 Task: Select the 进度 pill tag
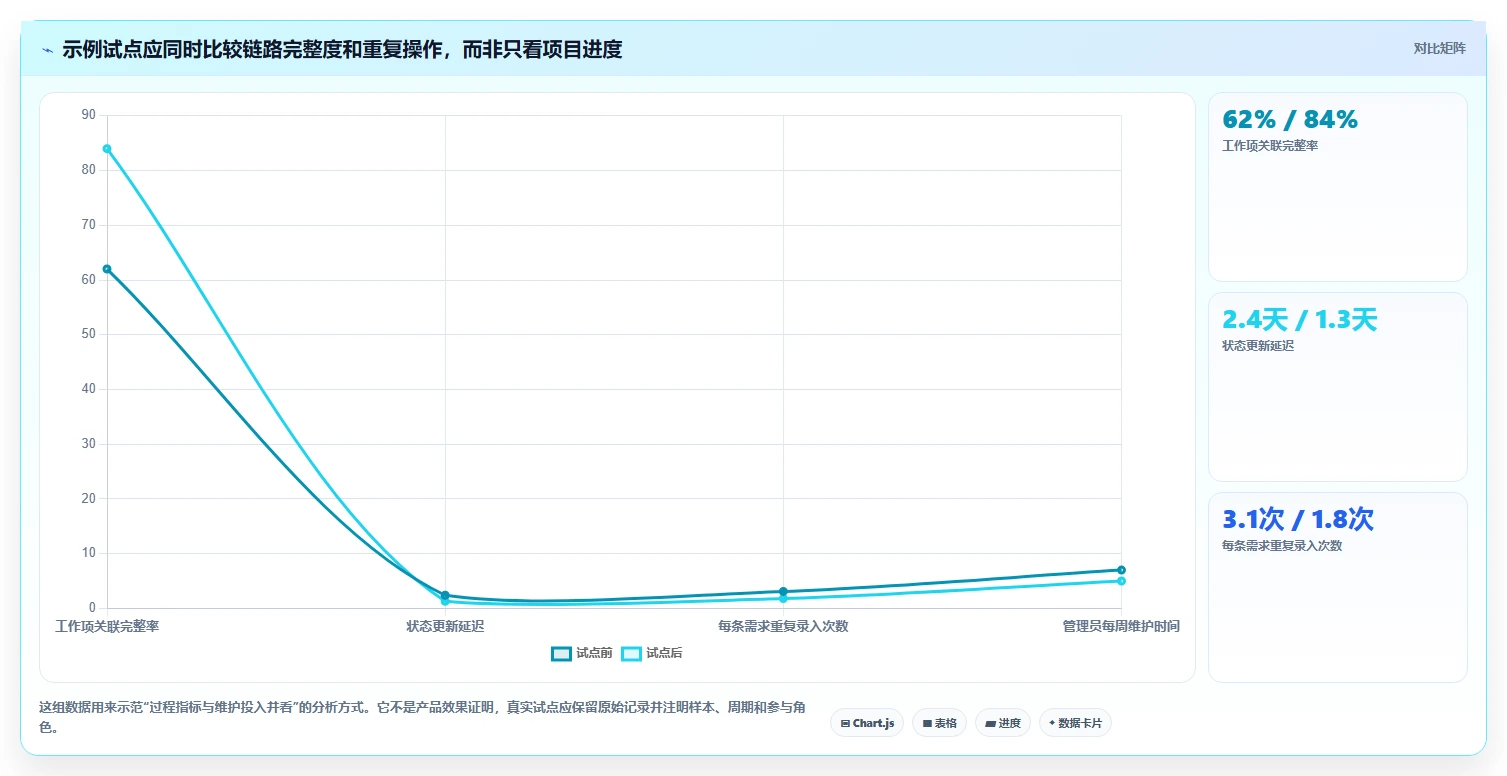click(x=1002, y=722)
